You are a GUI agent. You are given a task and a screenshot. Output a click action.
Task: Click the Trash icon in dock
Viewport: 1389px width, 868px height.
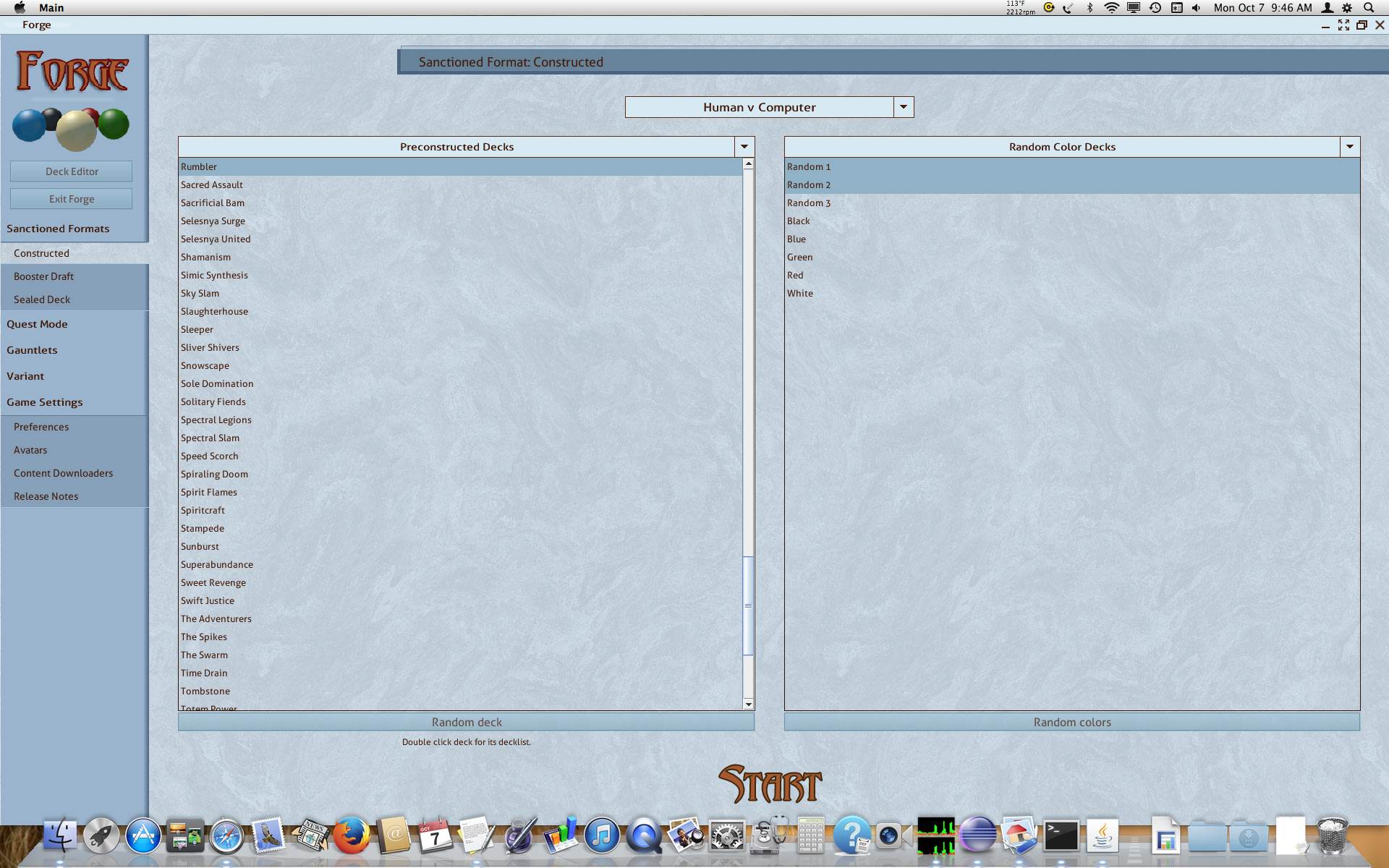pos(1331,836)
